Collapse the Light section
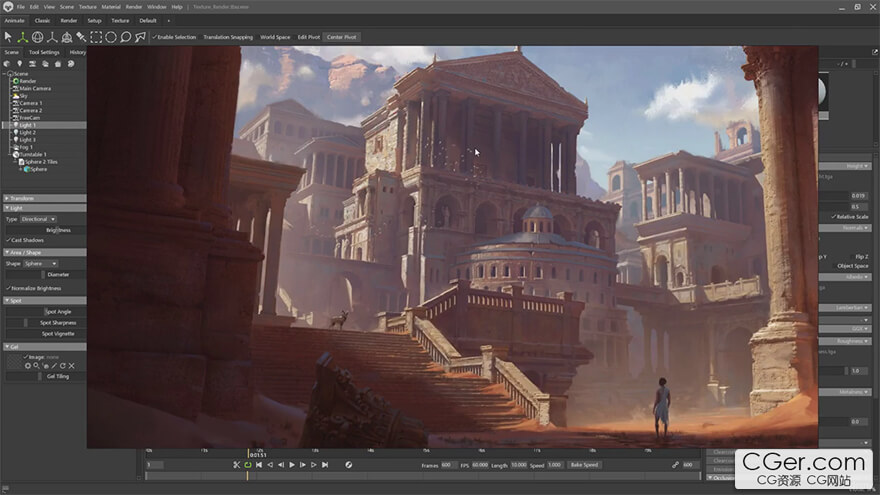 pyautogui.click(x=44, y=208)
